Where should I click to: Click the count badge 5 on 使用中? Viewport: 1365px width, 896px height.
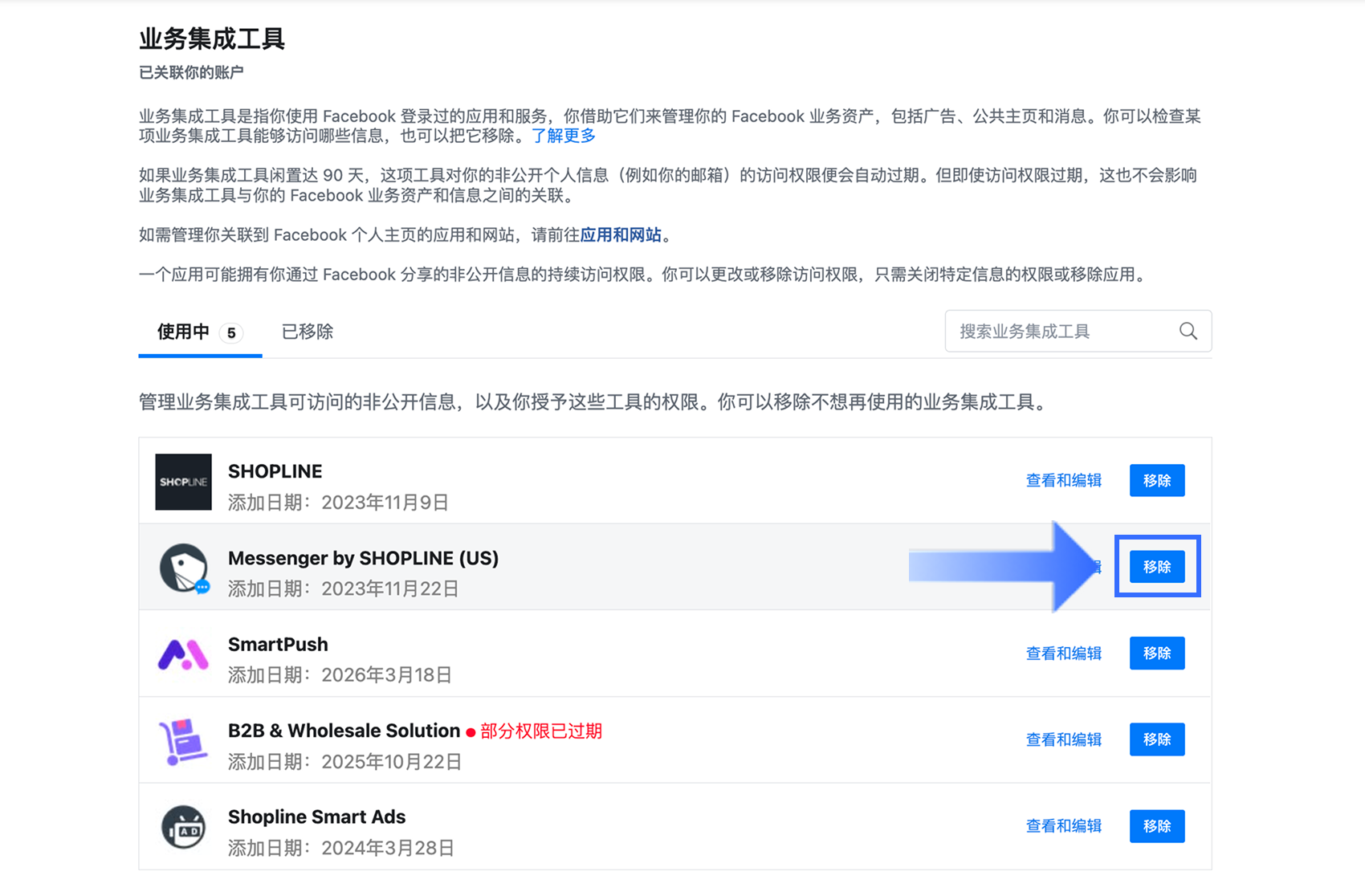[x=231, y=332]
